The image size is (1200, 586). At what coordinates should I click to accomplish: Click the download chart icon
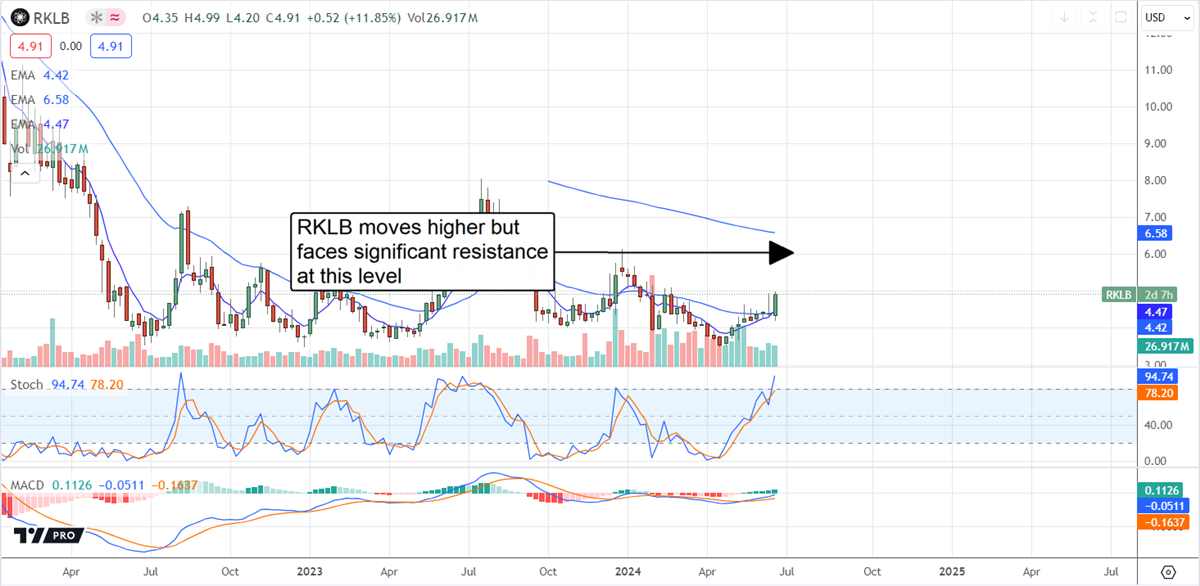1065,16
